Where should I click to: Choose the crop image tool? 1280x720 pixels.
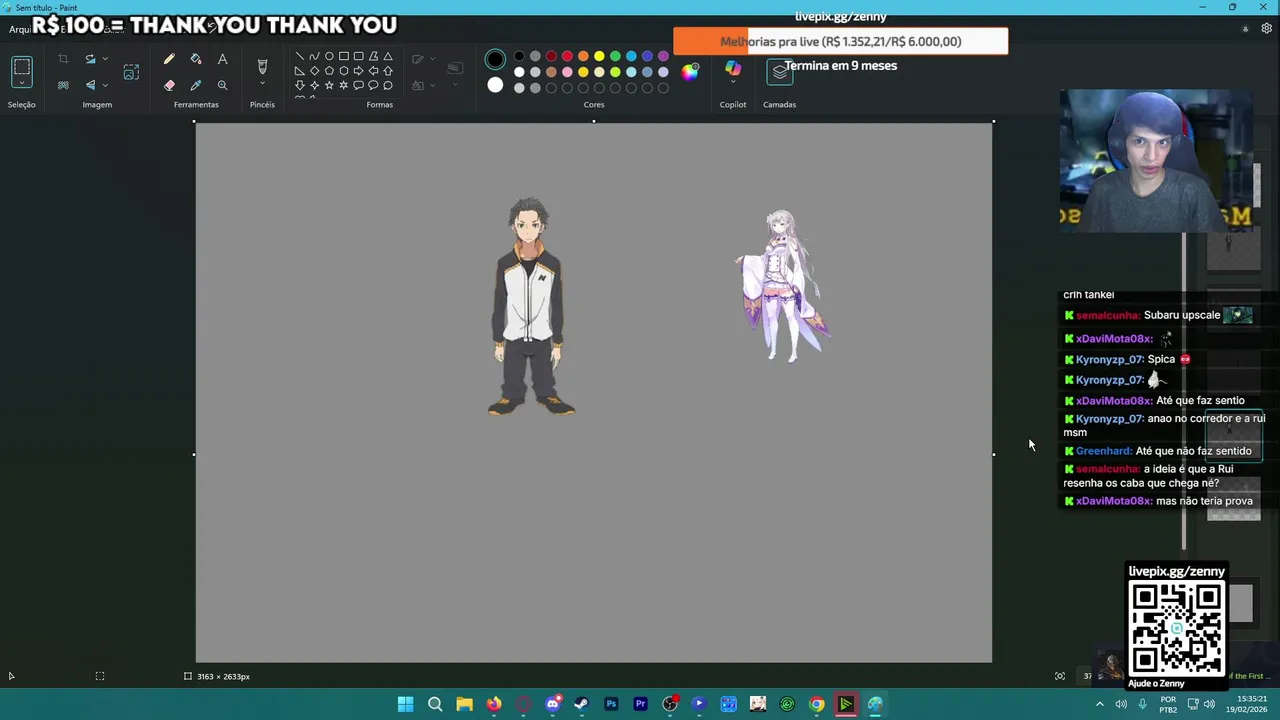pos(63,59)
